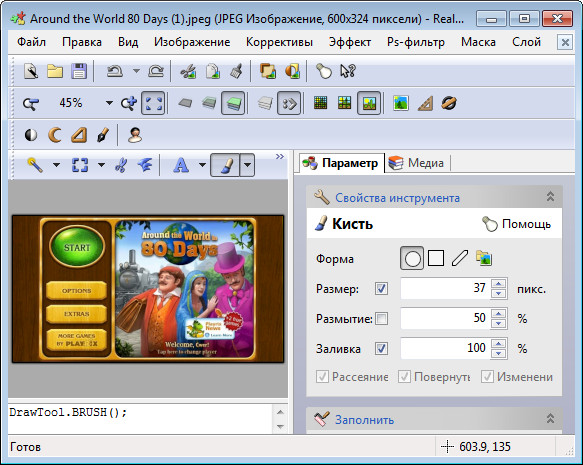Select the rectangular selection tool
The height and width of the screenshot is (465, 583).
click(x=80, y=165)
